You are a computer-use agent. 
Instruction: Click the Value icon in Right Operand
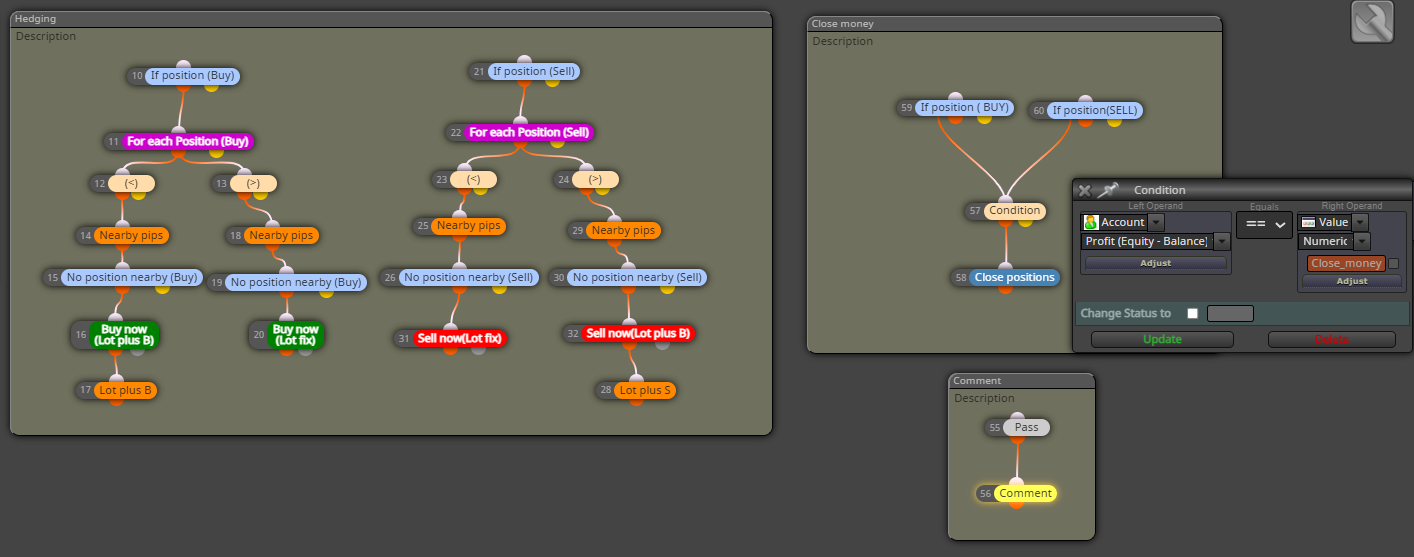point(1308,222)
